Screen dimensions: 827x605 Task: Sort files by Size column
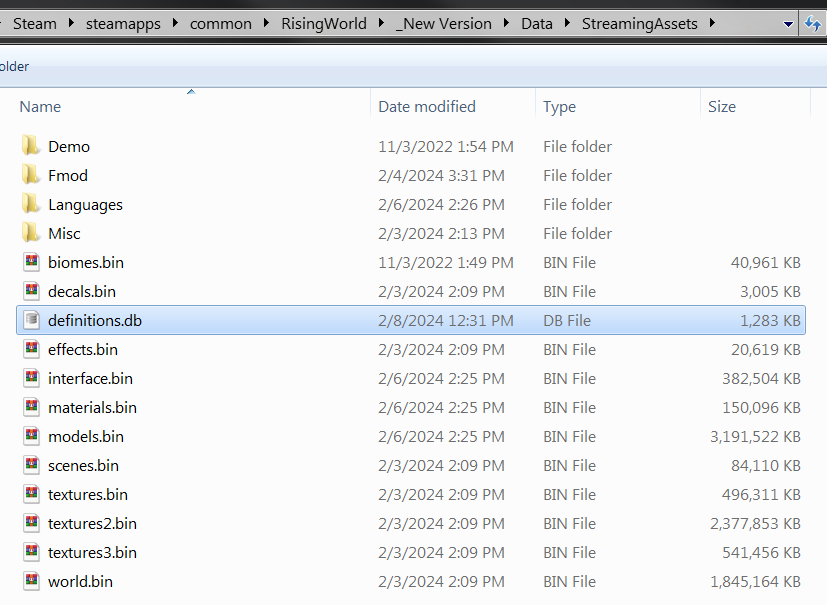pos(722,107)
